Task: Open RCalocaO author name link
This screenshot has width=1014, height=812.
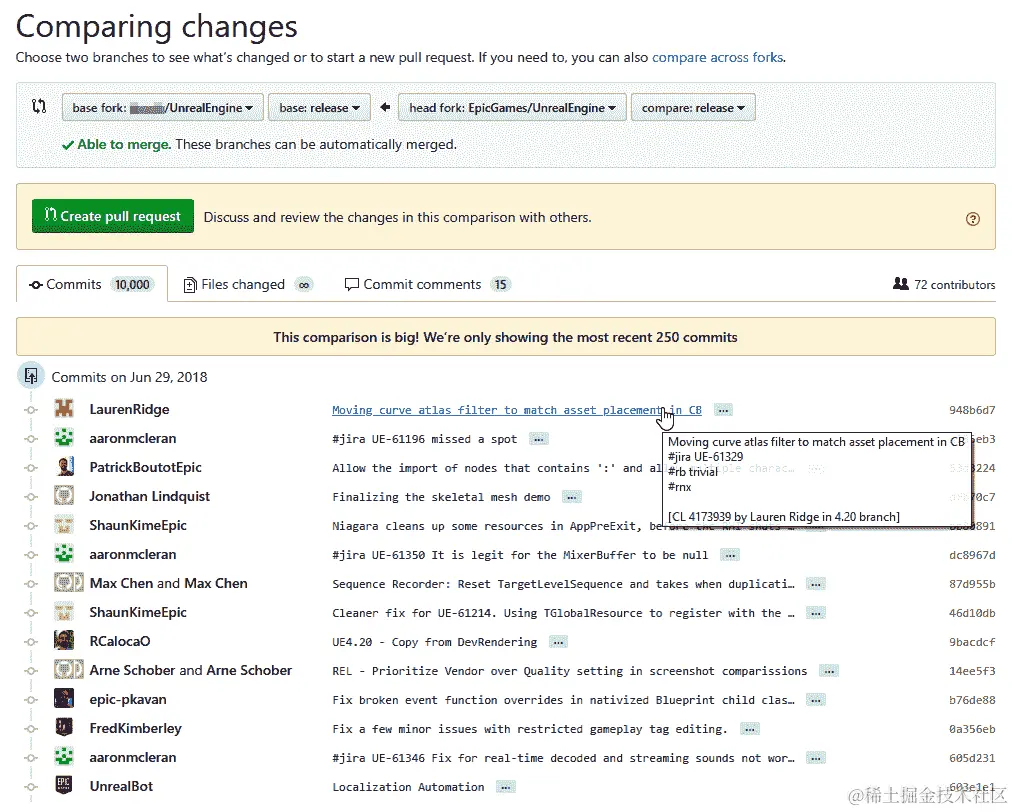Action: [120, 641]
